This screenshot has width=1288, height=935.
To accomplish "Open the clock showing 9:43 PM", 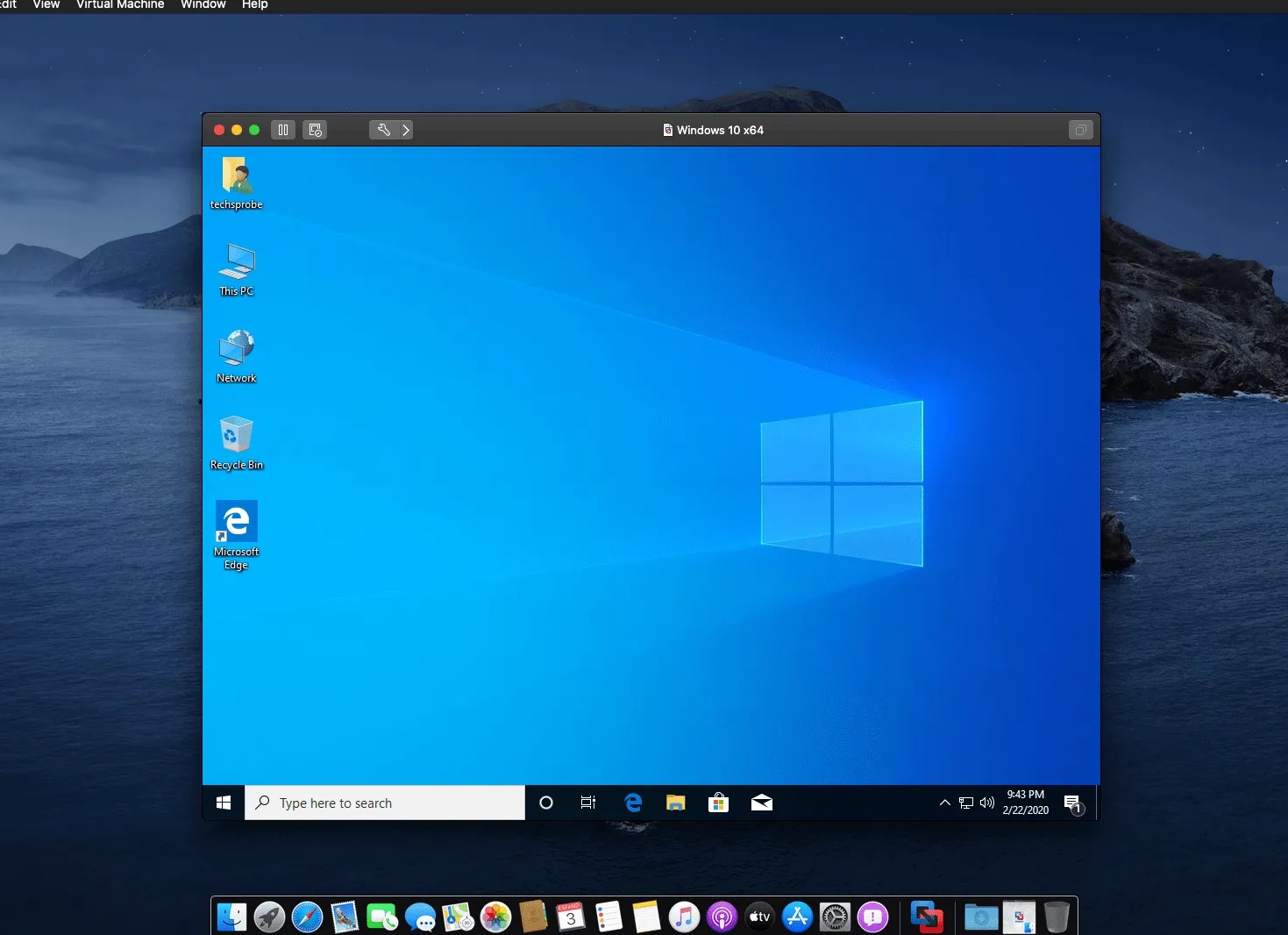I will pyautogui.click(x=1026, y=803).
